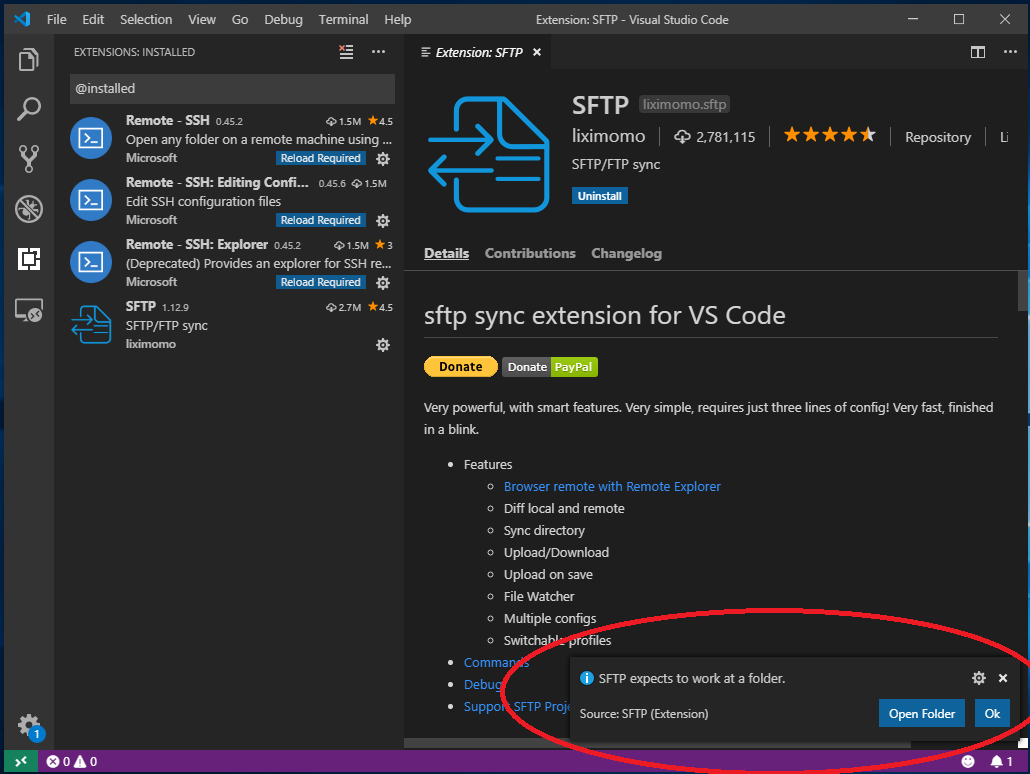Click Reload Required for Remote - SSH: Editing Config

point(321,220)
